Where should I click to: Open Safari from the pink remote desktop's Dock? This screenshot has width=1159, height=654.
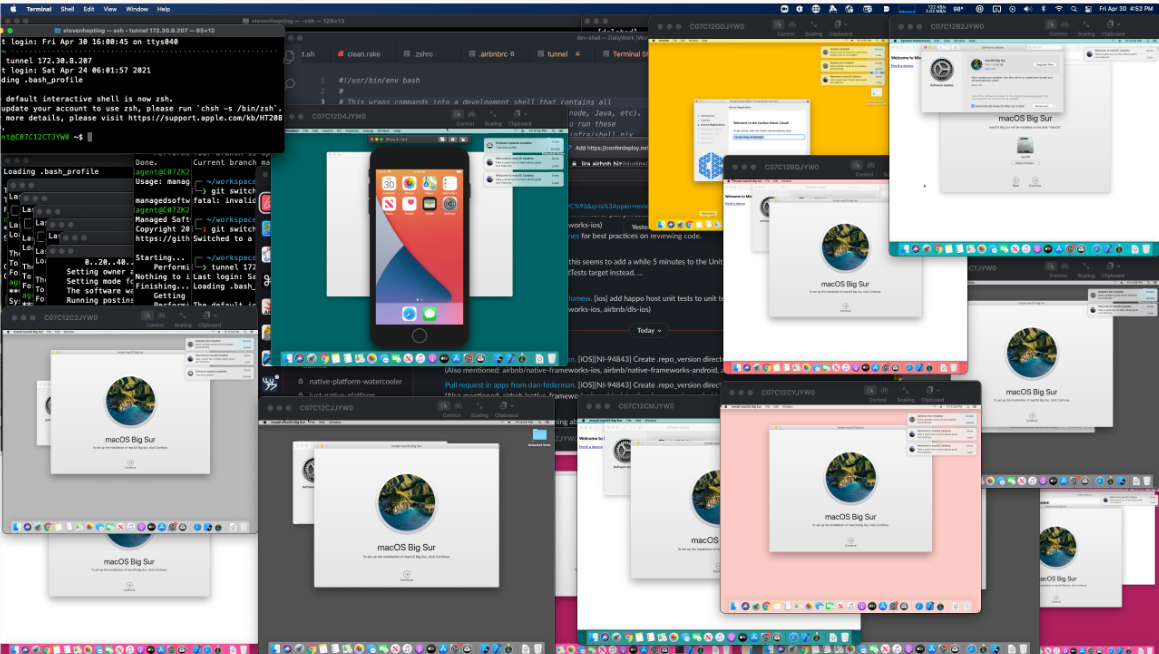coord(920,606)
